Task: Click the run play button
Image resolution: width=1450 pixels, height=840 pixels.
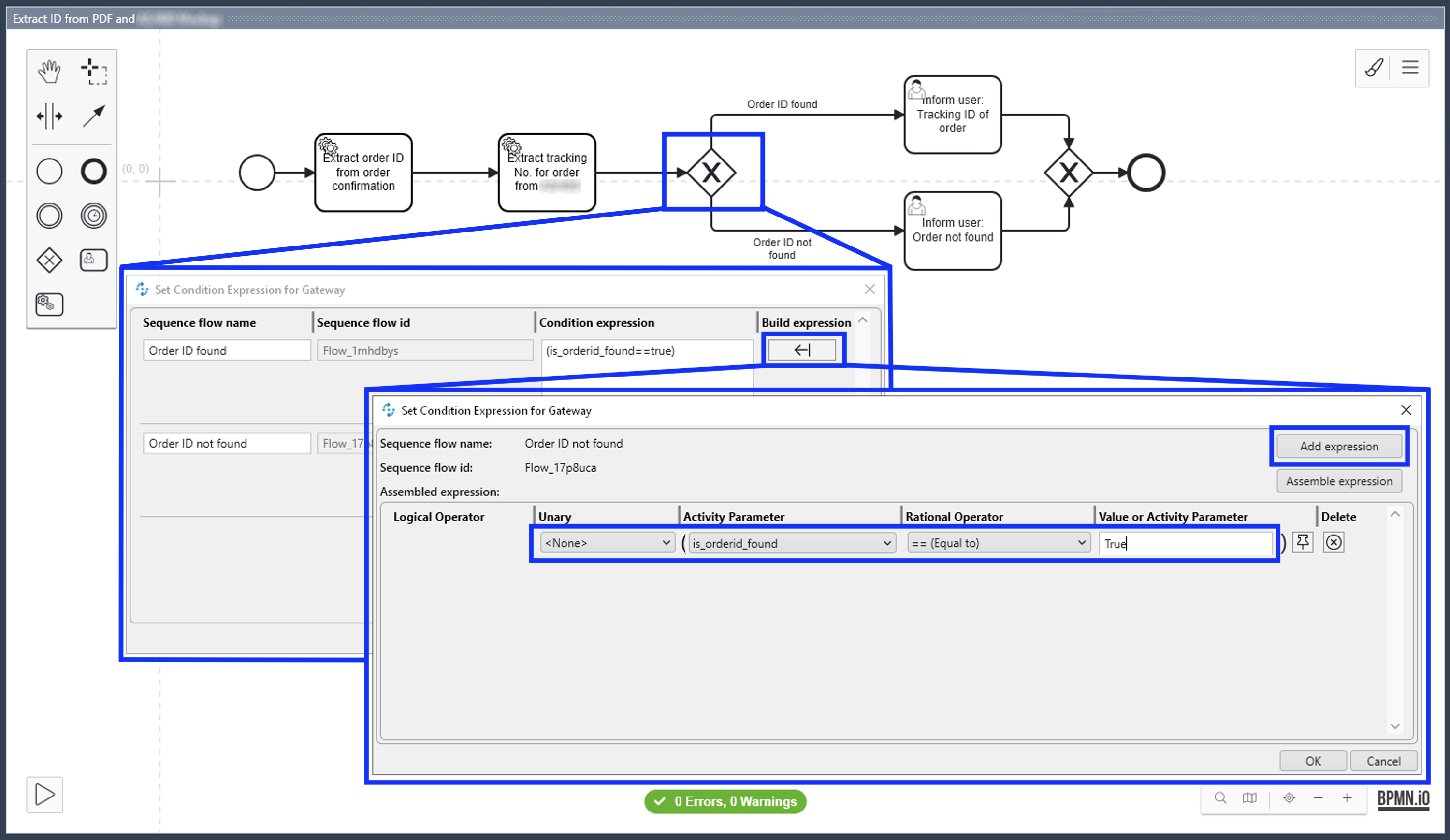Action: (44, 795)
